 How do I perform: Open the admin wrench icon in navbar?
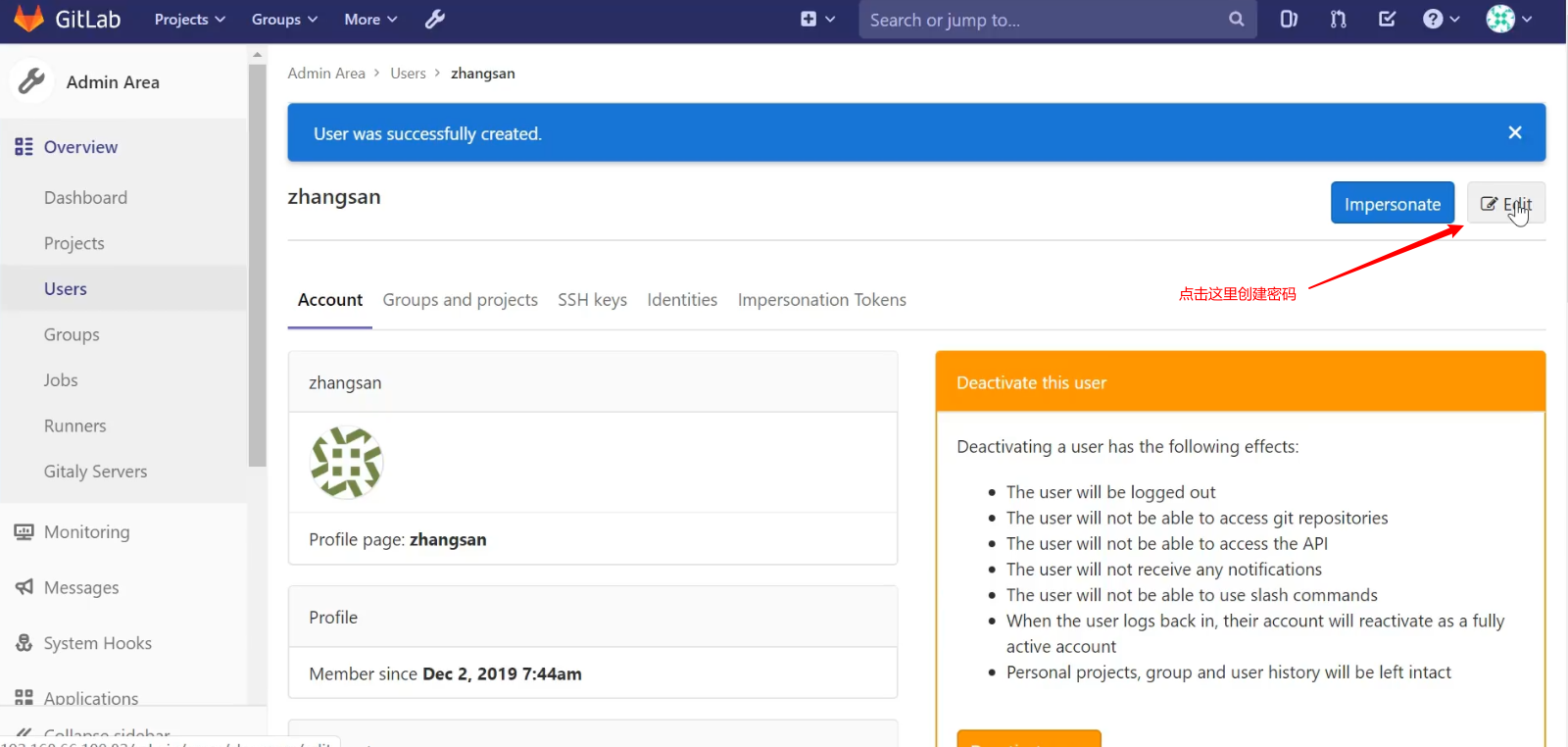pyautogui.click(x=435, y=20)
